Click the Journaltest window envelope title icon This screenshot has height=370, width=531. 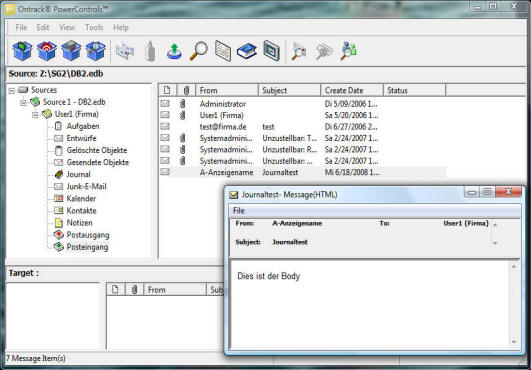[234, 195]
